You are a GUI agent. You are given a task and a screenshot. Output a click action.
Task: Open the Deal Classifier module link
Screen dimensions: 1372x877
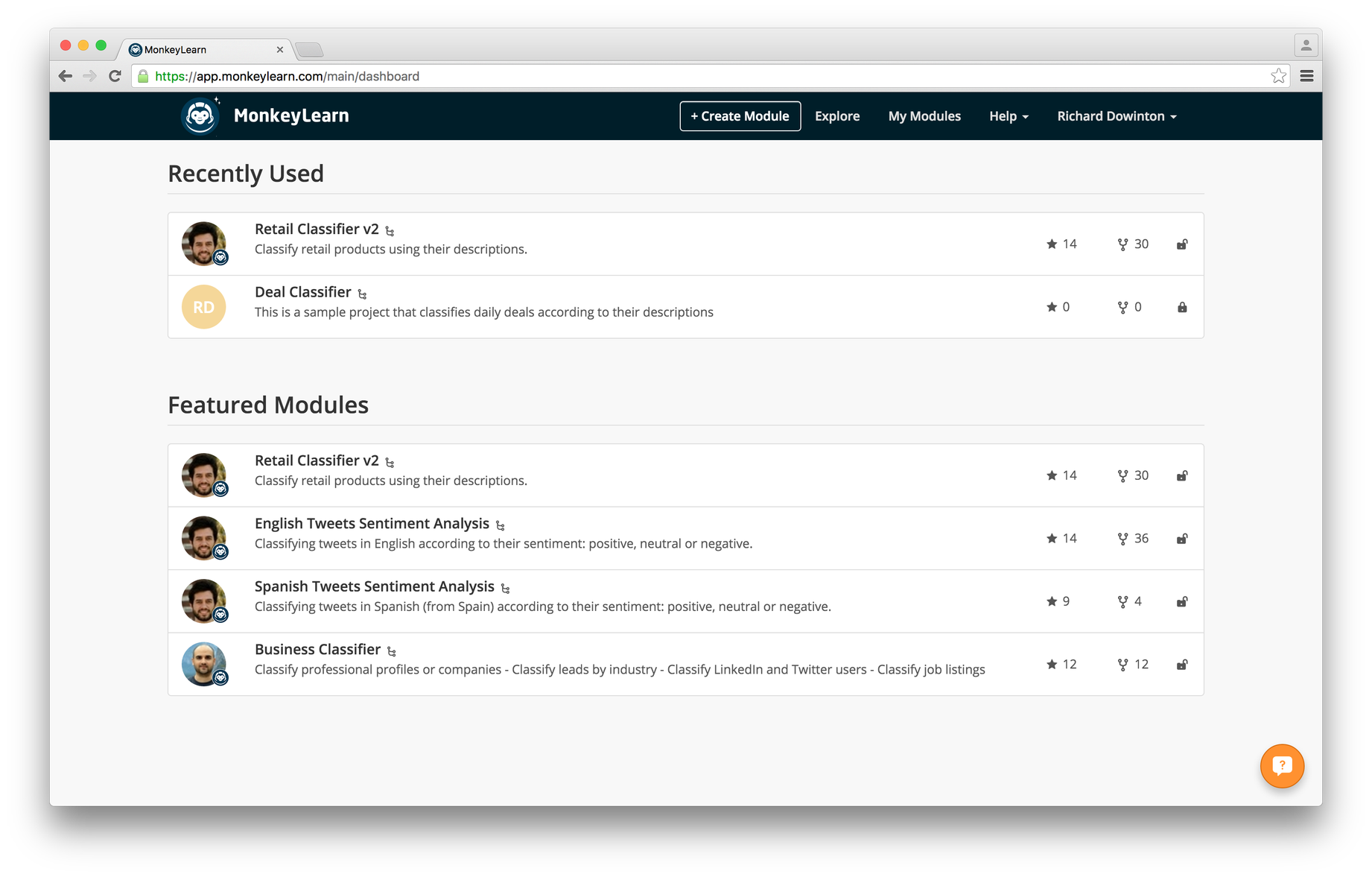302,292
